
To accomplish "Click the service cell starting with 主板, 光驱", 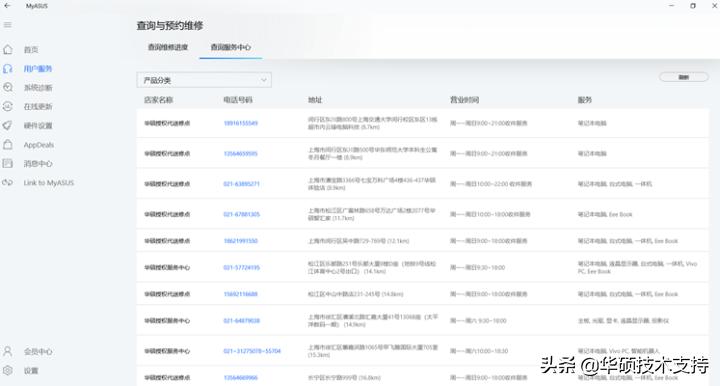I will point(623,320).
